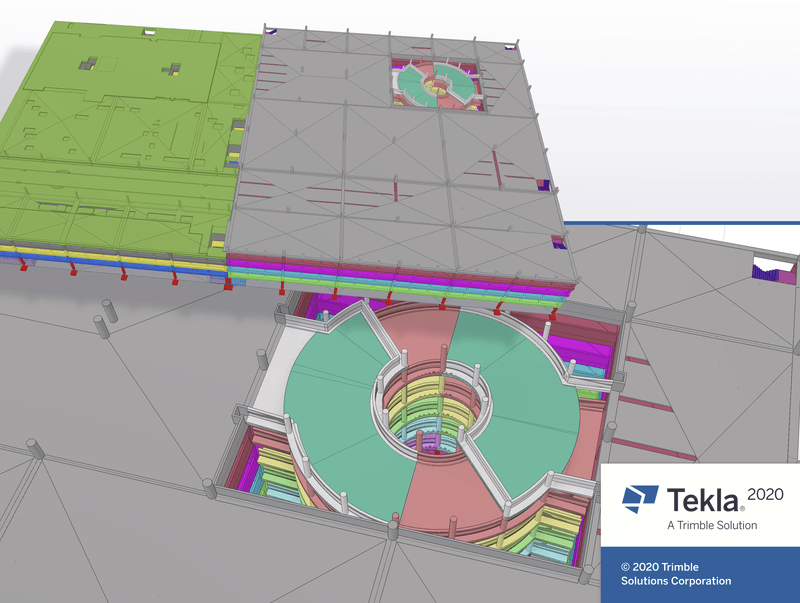This screenshot has width=800, height=603.
Task: Click the pair of free-standing gray columns
Action: pyautogui.click(x=106, y=318)
